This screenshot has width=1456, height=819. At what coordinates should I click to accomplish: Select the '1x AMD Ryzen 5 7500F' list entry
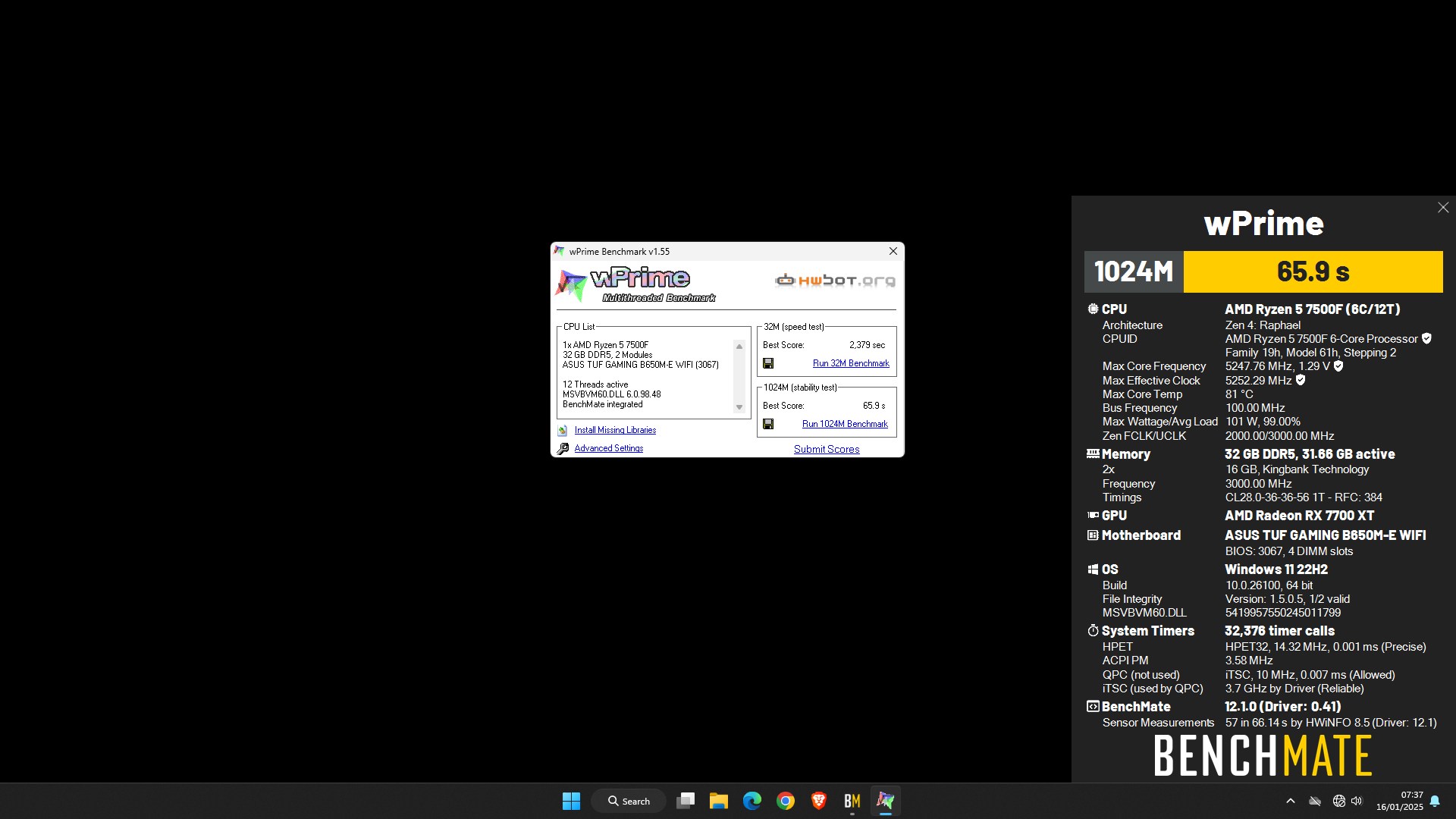pos(606,345)
